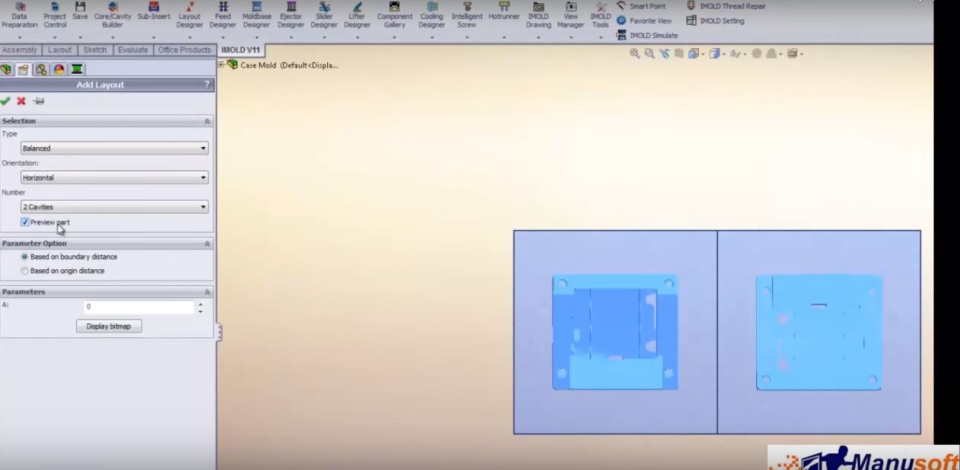960x470 pixels.
Task: Toggle the Preview part checkbox
Action: [x=25, y=222]
